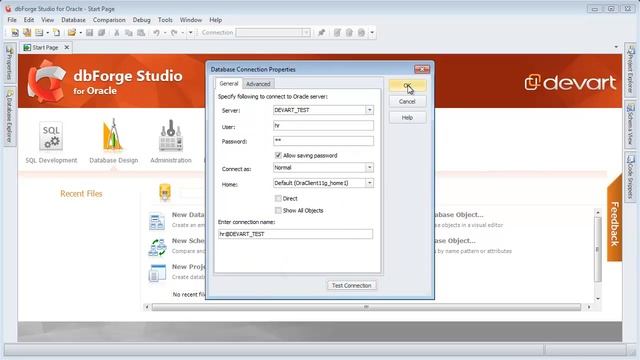Viewport: 640px width, 360px height.
Task: Click the Save toolbar icon
Action: click(89, 33)
